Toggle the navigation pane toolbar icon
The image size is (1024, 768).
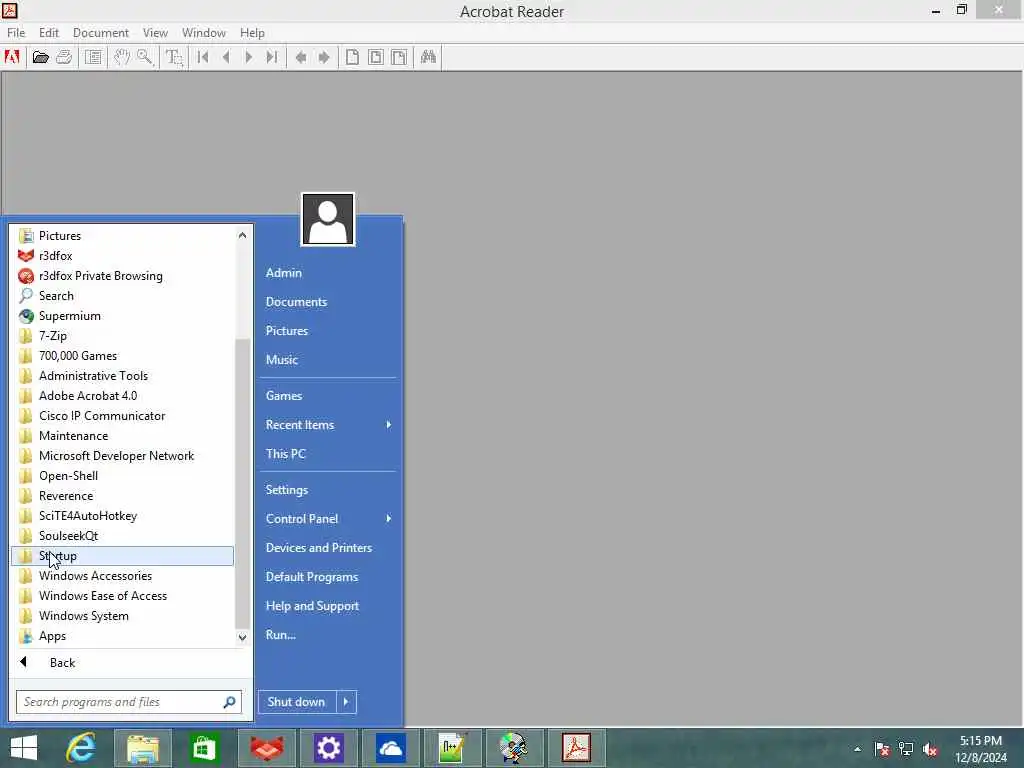(93, 57)
